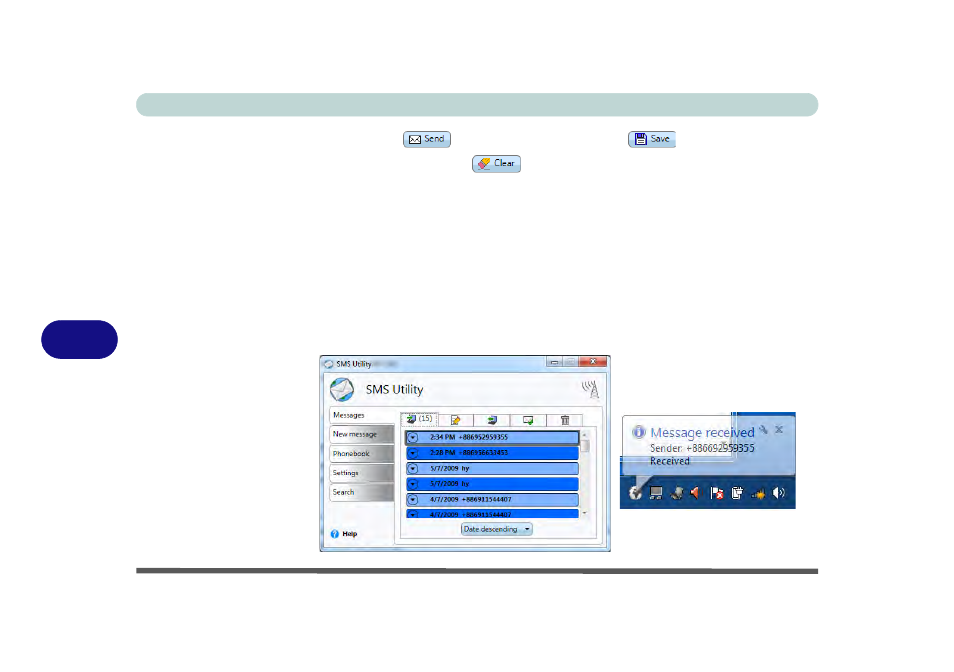The width and height of the screenshot is (954, 672).
Task: Click the Save button
Action: point(651,139)
